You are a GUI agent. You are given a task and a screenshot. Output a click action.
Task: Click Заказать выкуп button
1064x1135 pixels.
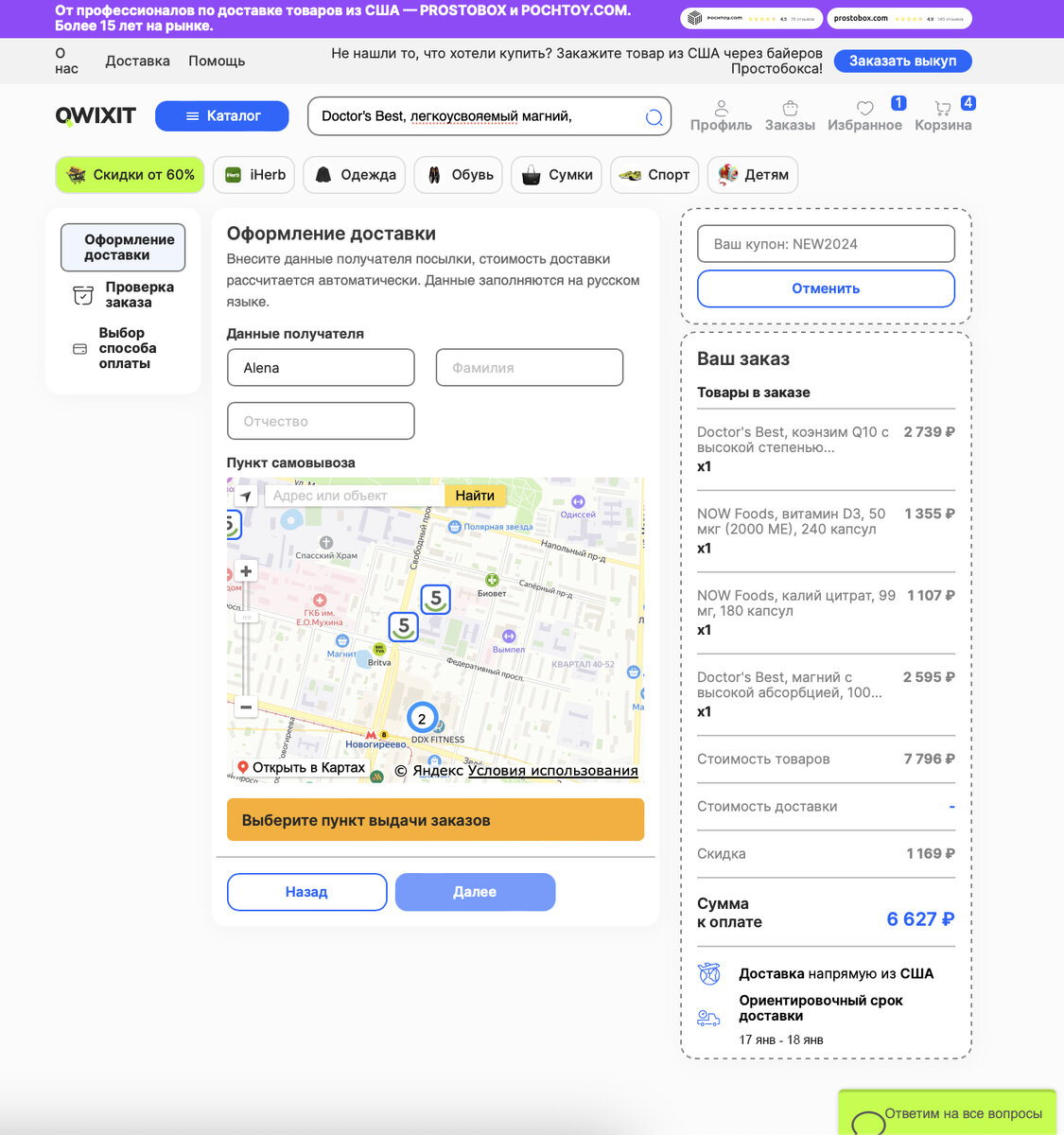pos(902,61)
